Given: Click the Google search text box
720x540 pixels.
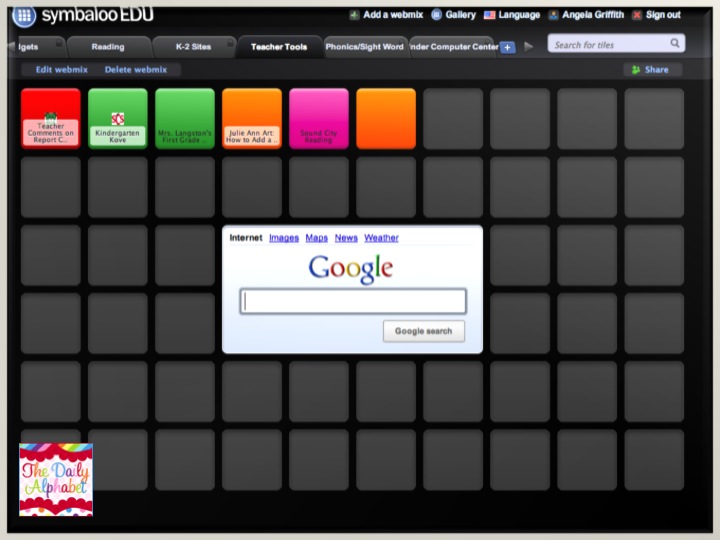Looking at the screenshot, I should tap(353, 301).
